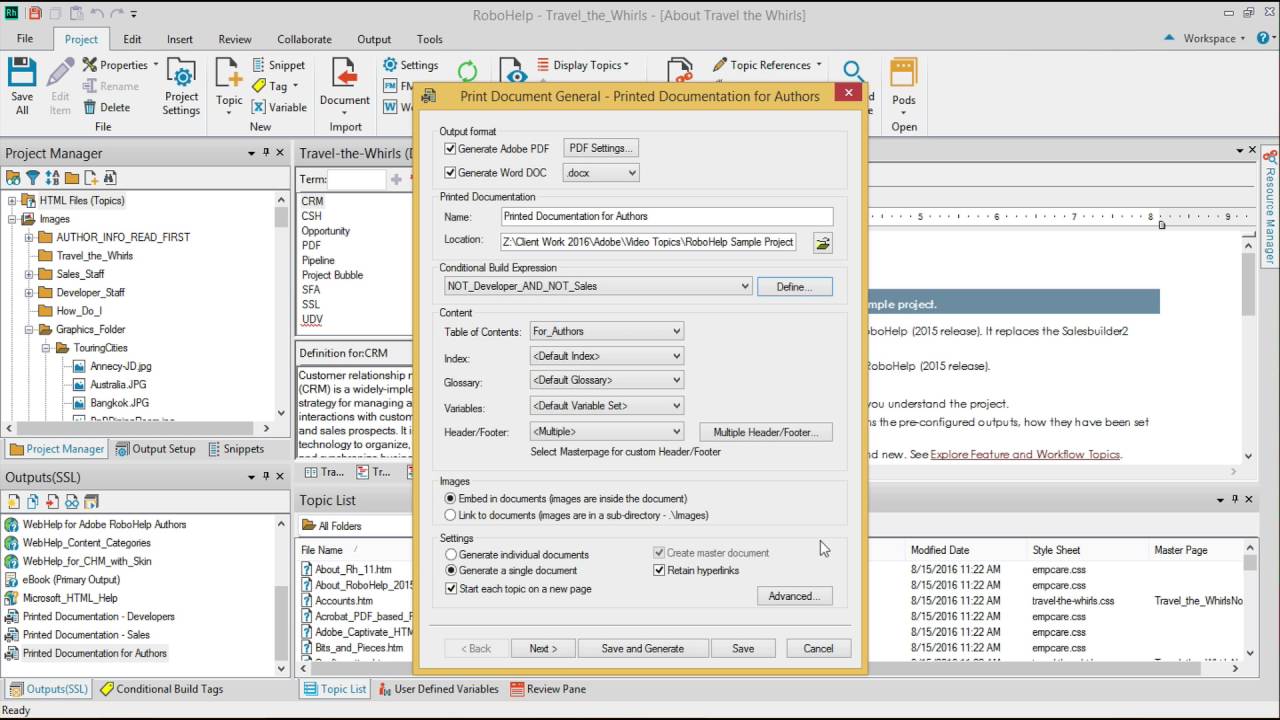Click the Define button

click(794, 286)
